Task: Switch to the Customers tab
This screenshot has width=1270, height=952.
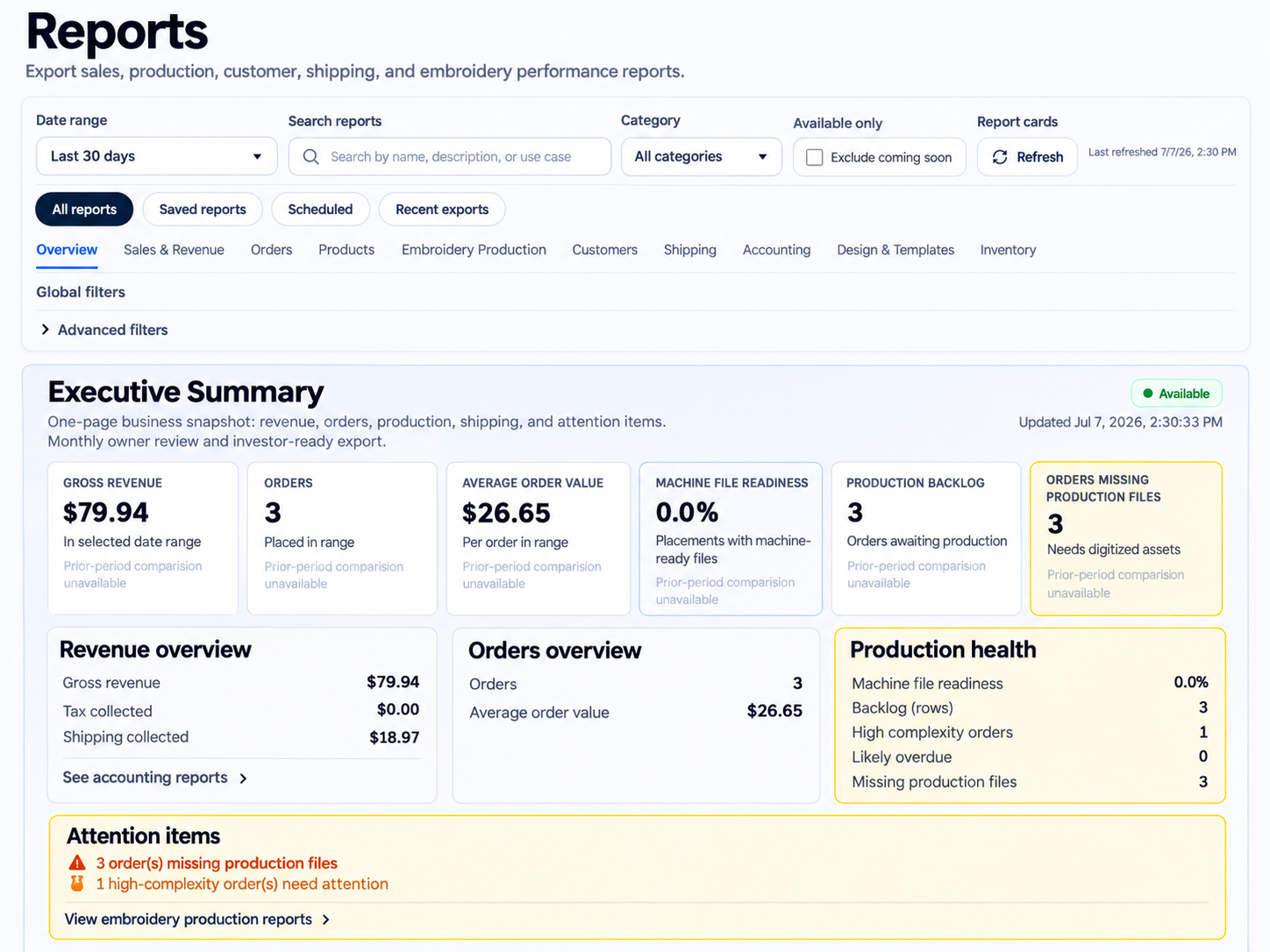Action: coord(604,250)
